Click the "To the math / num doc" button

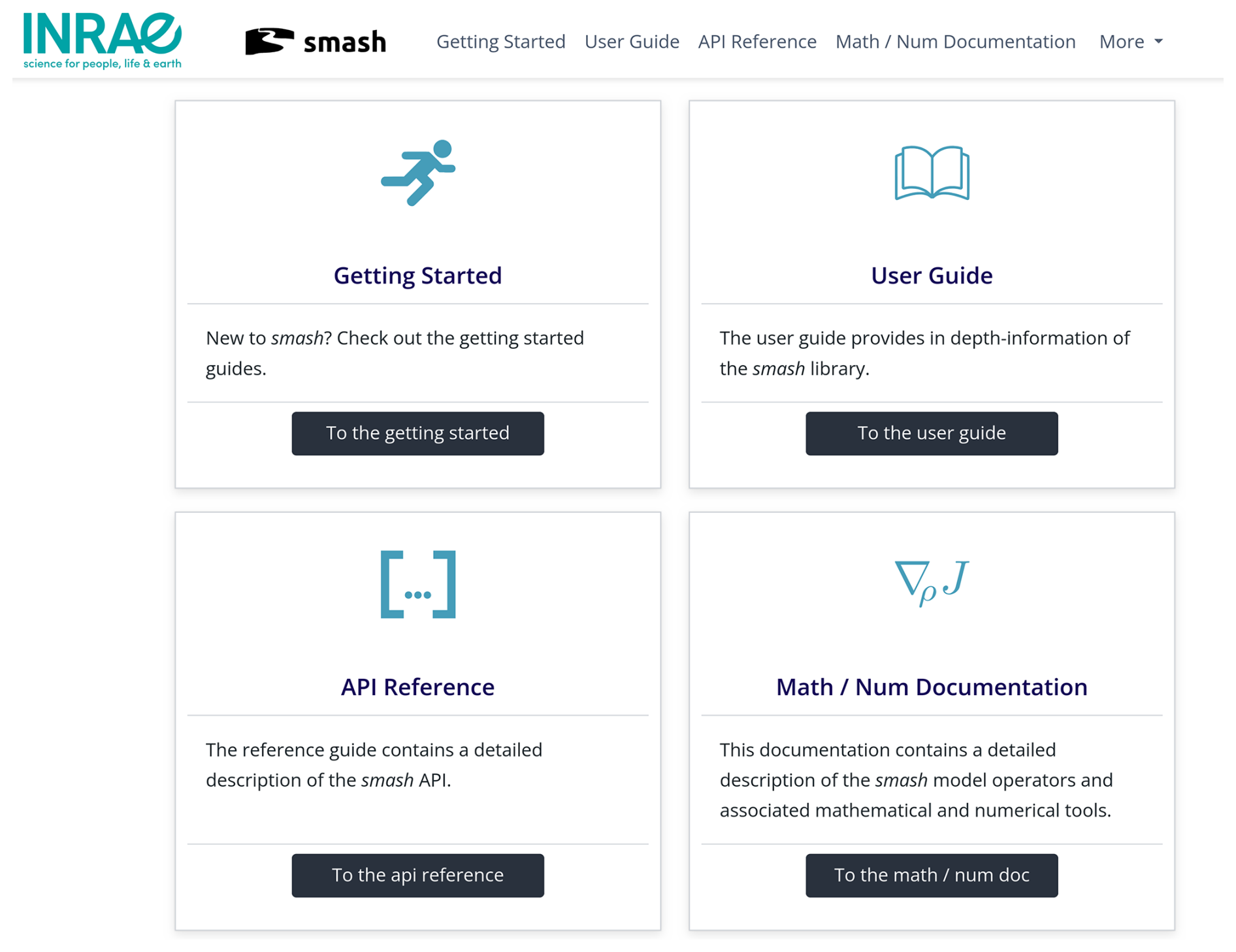click(x=932, y=875)
